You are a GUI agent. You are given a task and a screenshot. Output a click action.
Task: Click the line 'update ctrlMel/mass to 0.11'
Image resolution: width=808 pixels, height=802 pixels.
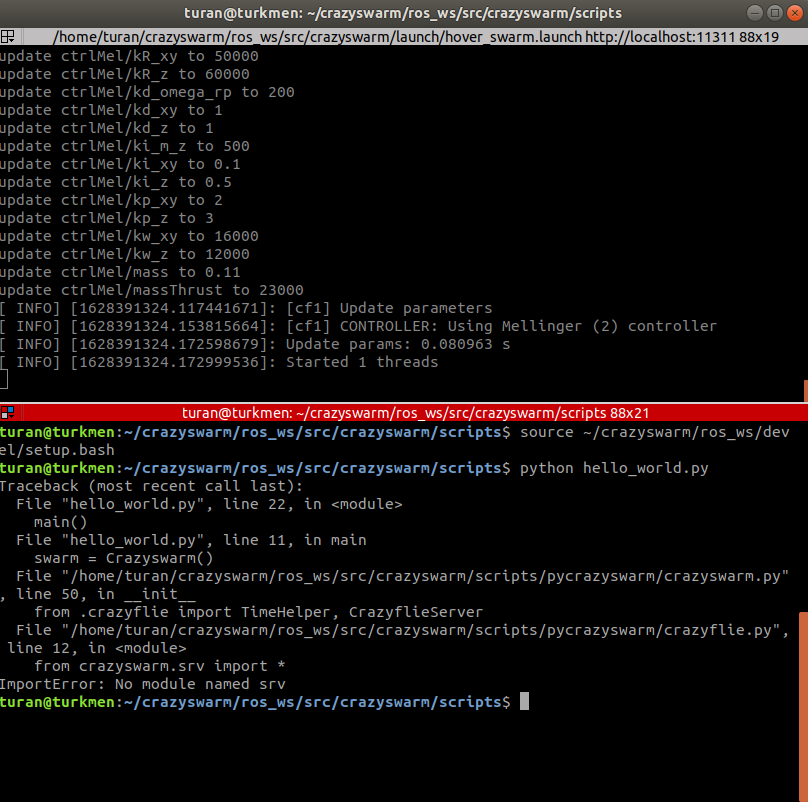120,273
